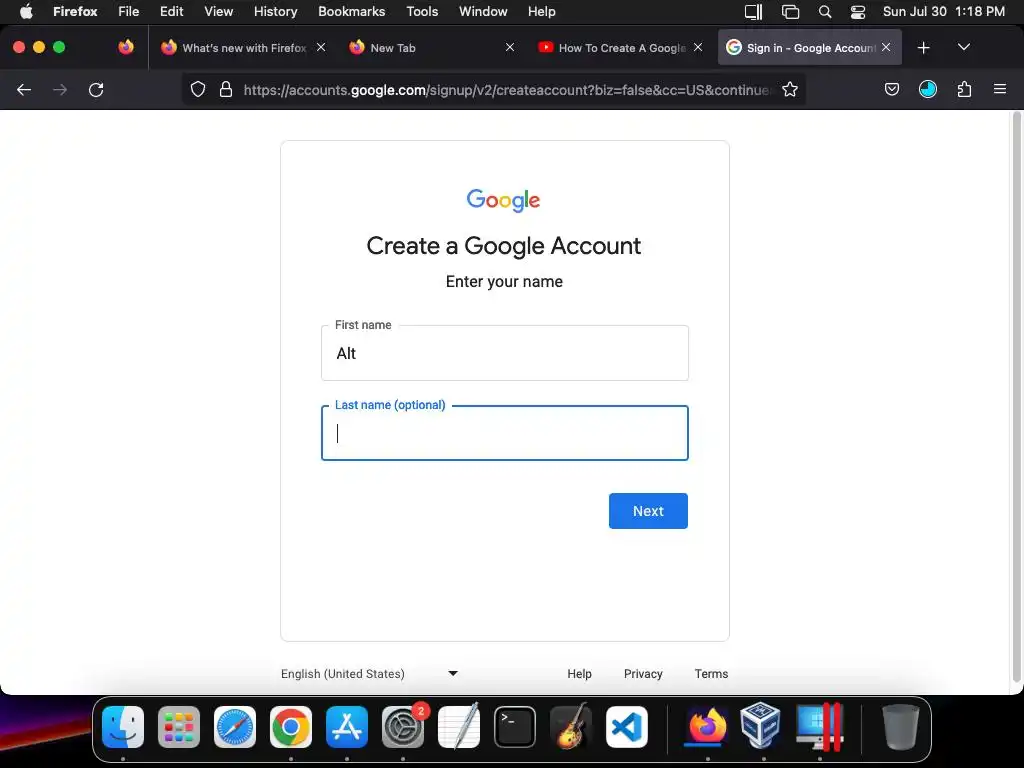Click the Firefox icon in the Dock
The width and height of the screenshot is (1024, 768).
[708, 727]
